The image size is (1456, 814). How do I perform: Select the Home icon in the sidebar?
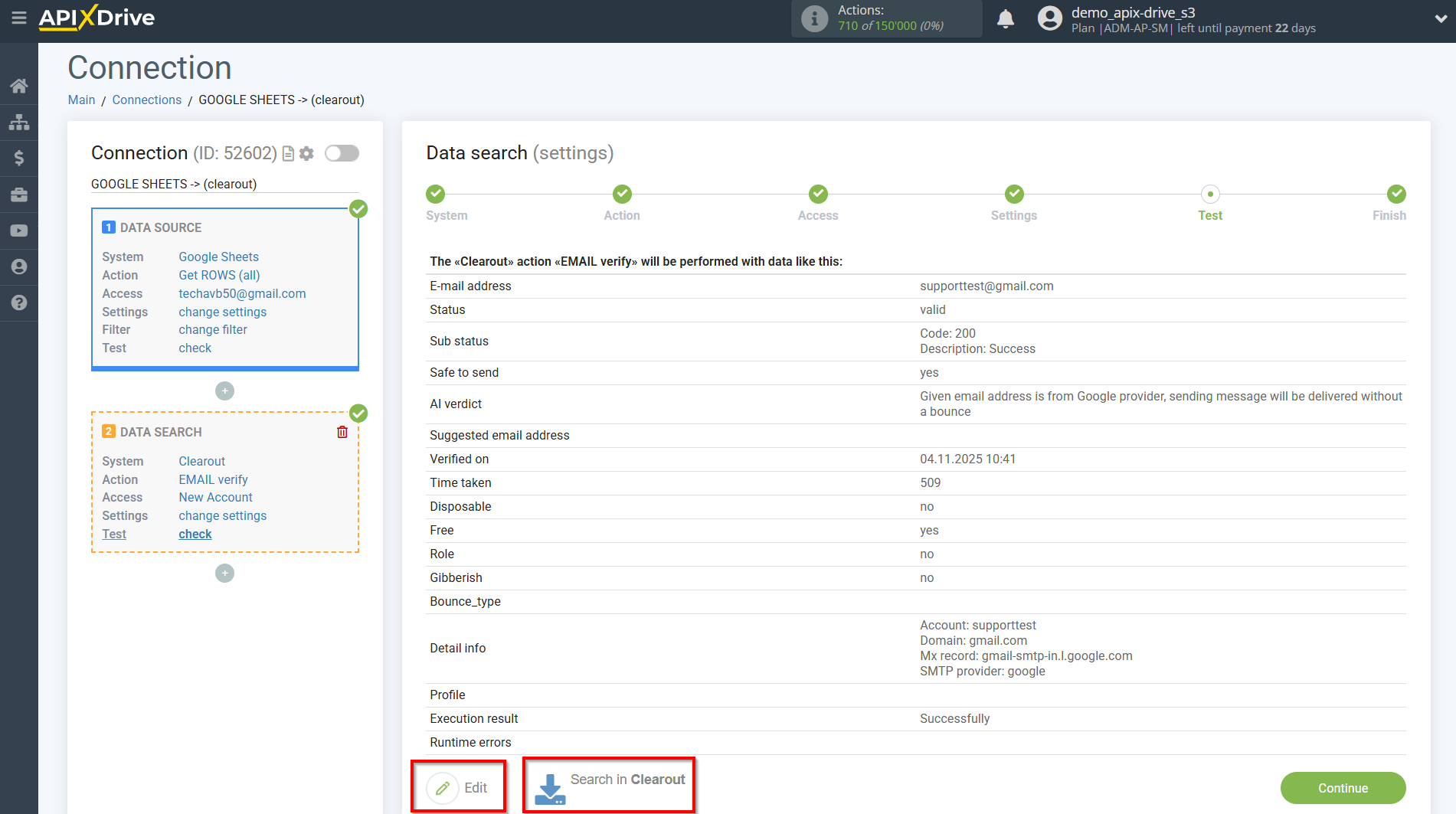pyautogui.click(x=19, y=86)
